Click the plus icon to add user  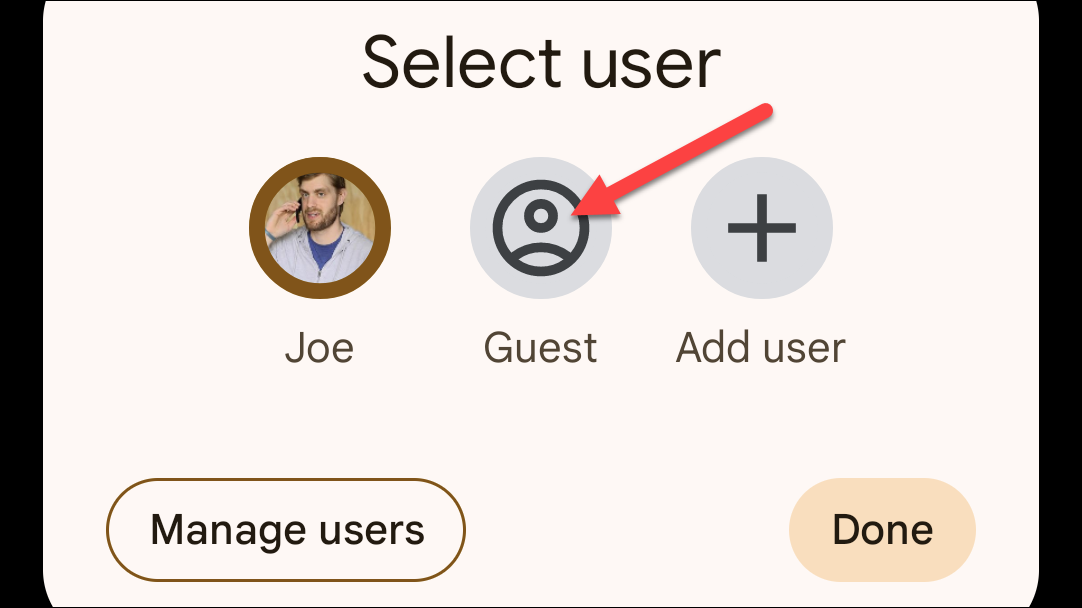tap(761, 228)
